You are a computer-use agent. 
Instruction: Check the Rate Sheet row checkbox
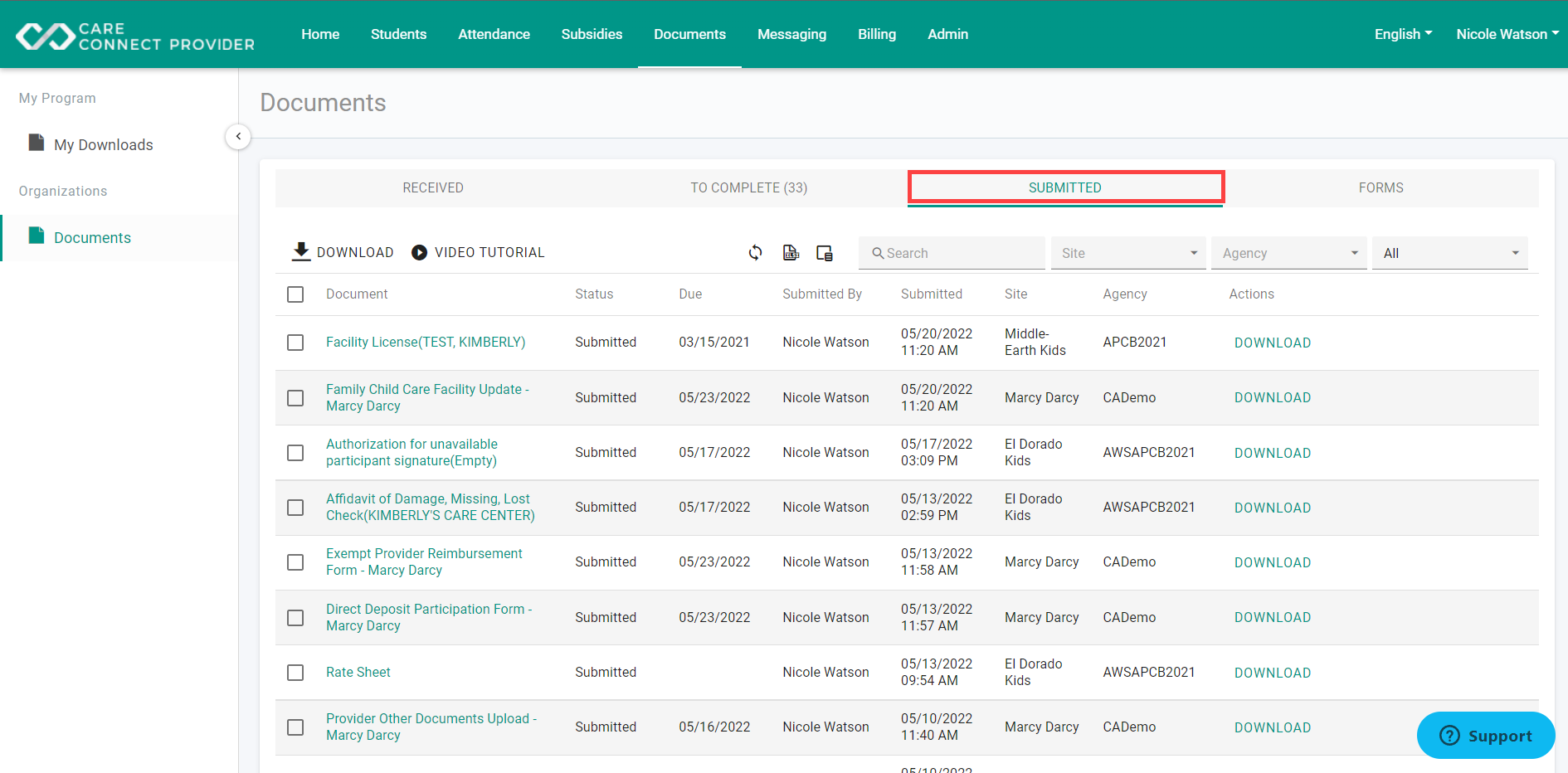point(295,673)
